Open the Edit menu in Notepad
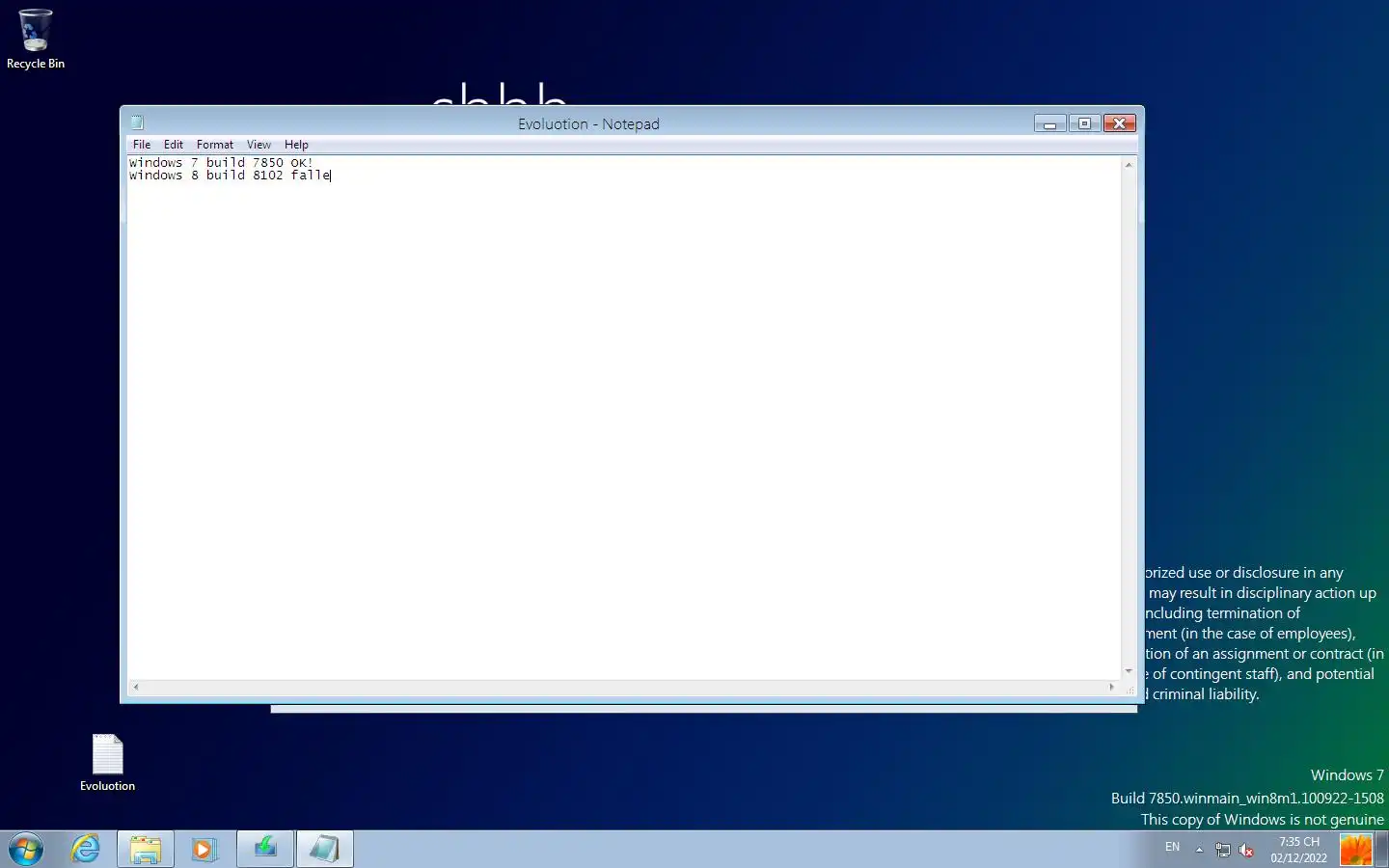 (174, 145)
